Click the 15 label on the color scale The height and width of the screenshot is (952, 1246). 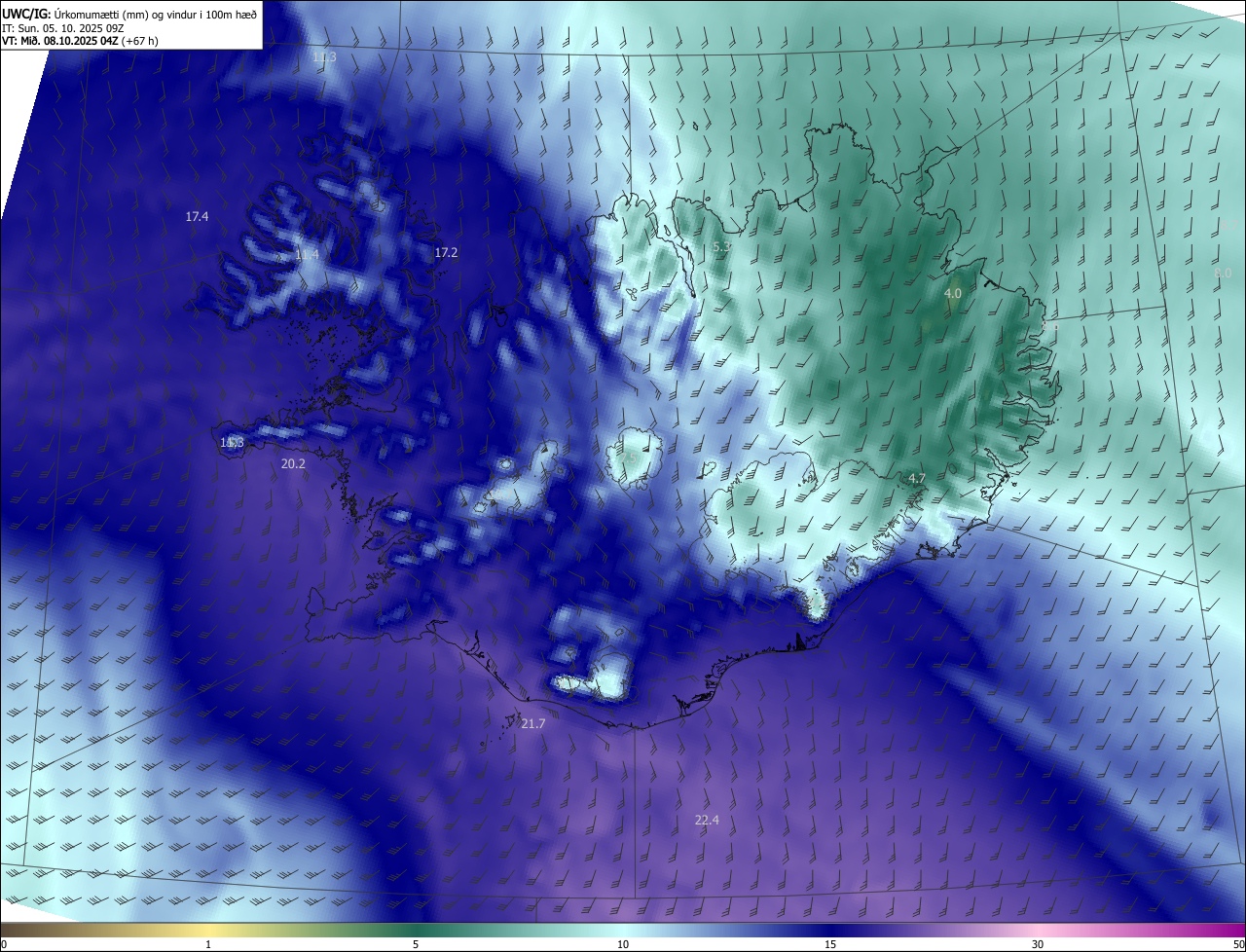(x=830, y=944)
